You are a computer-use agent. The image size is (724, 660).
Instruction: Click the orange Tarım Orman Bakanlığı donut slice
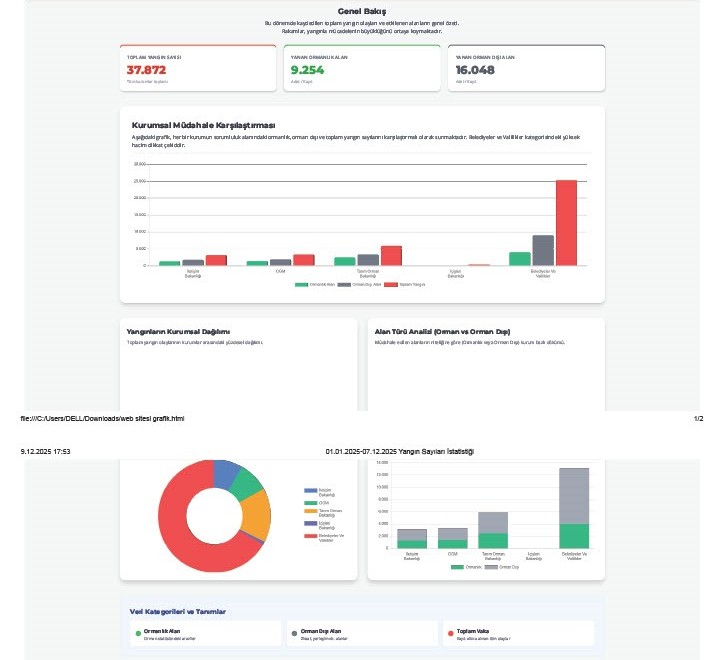pyautogui.click(x=257, y=517)
